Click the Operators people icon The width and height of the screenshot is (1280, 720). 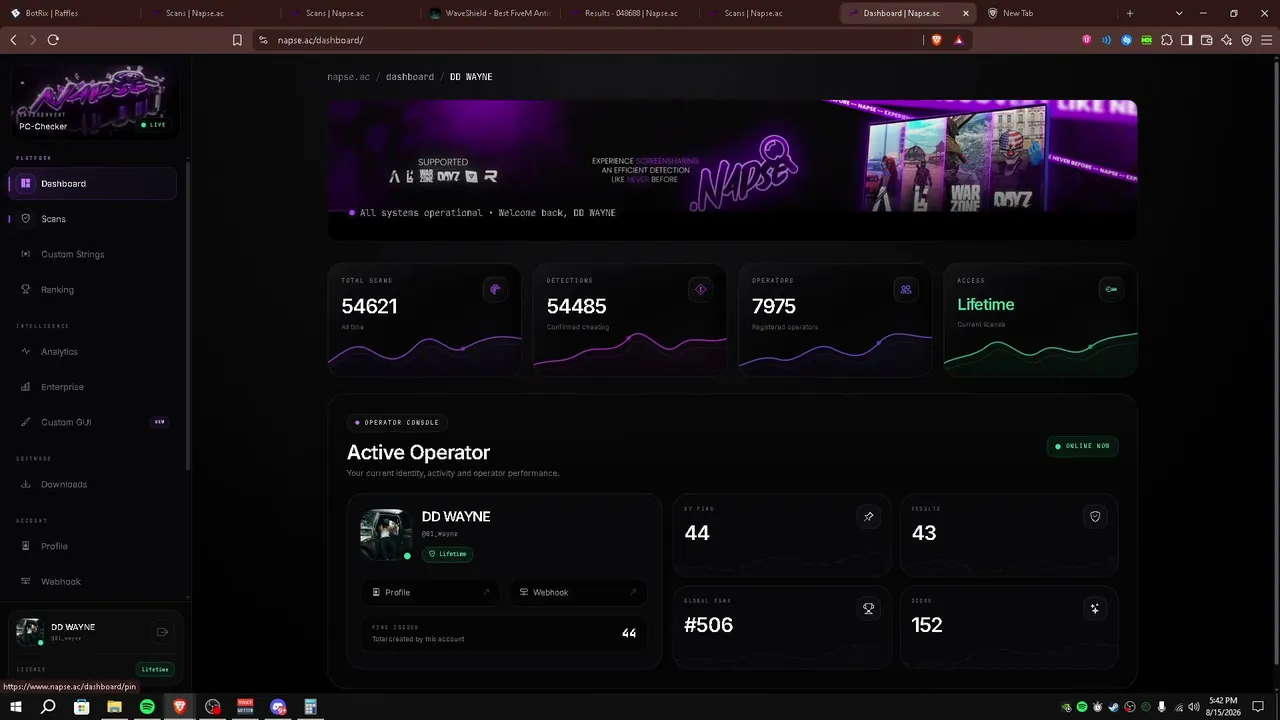click(906, 290)
